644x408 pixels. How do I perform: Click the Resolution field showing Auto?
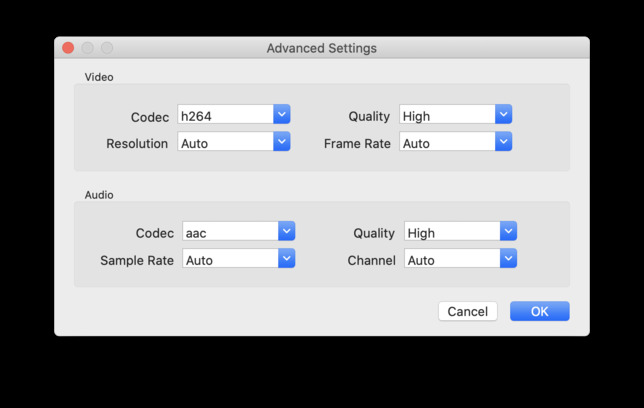pyautogui.click(x=225, y=143)
